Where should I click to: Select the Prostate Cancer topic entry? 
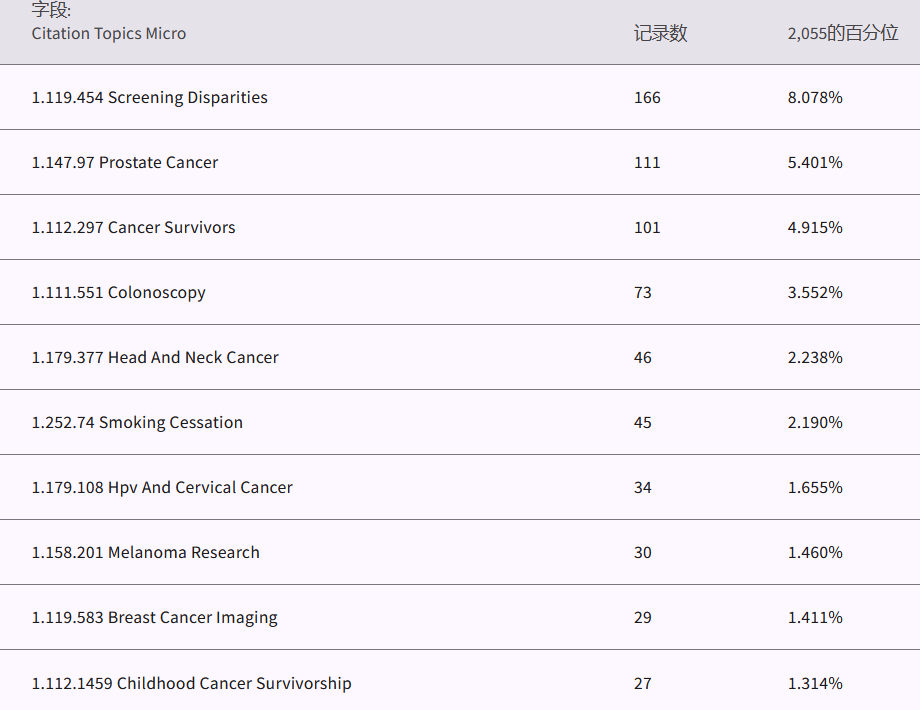coord(125,162)
